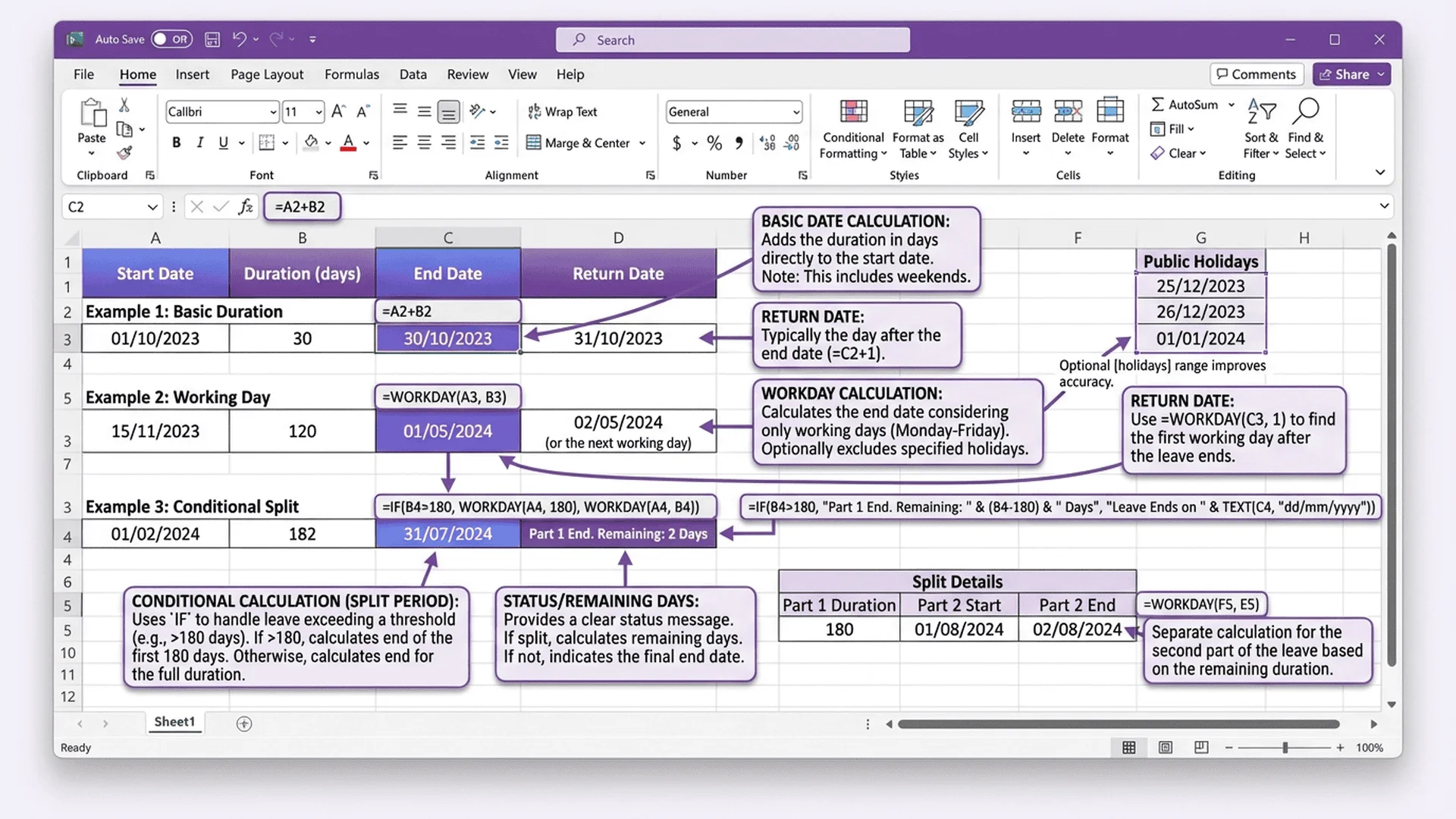Image resolution: width=1456 pixels, height=819 pixels.
Task: Apply the Percent Style format
Action: coord(714,143)
